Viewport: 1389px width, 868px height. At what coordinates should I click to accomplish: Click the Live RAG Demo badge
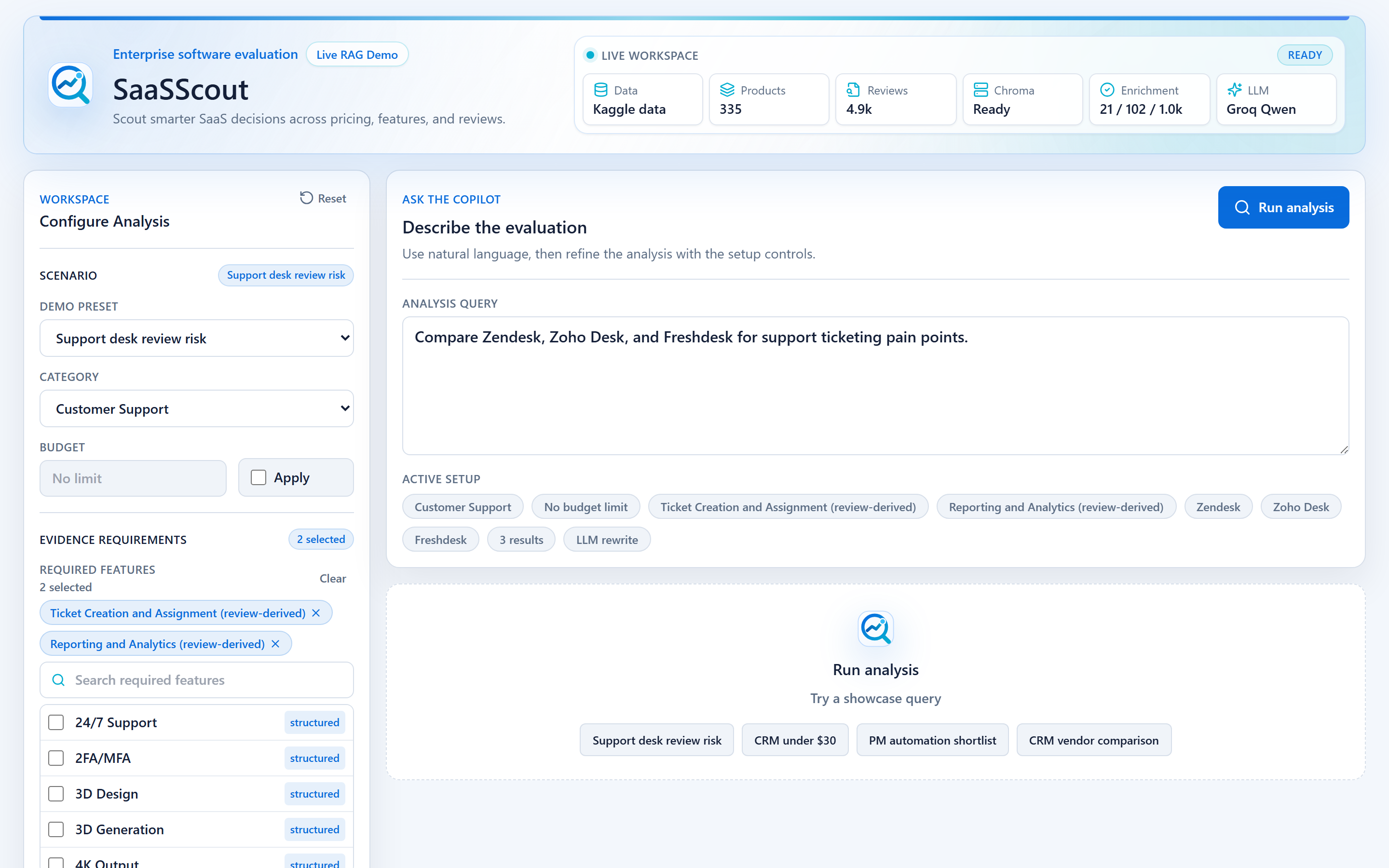click(357, 54)
